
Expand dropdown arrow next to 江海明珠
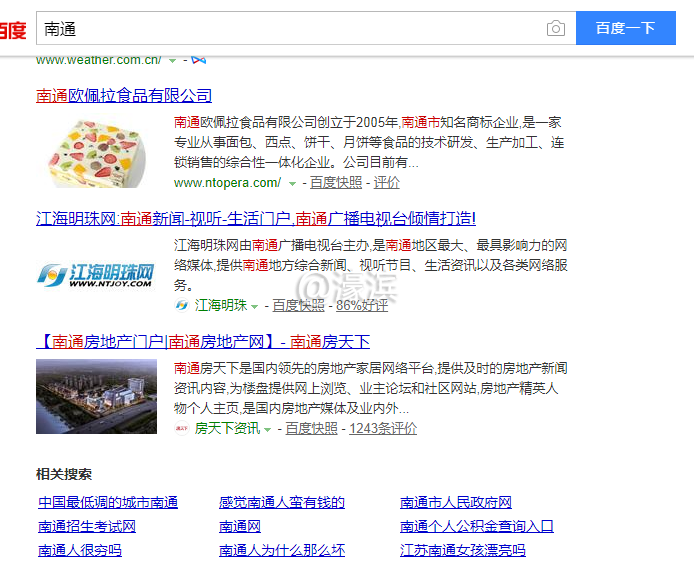[x=254, y=306]
